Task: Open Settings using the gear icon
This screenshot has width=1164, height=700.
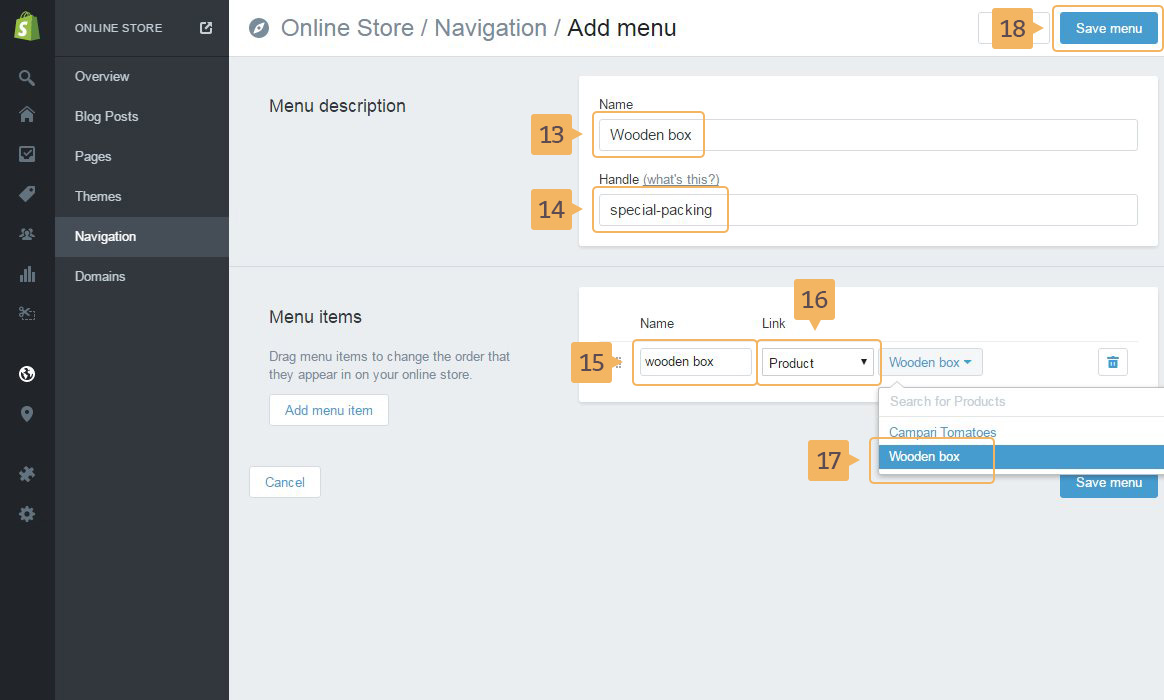Action: [27, 514]
